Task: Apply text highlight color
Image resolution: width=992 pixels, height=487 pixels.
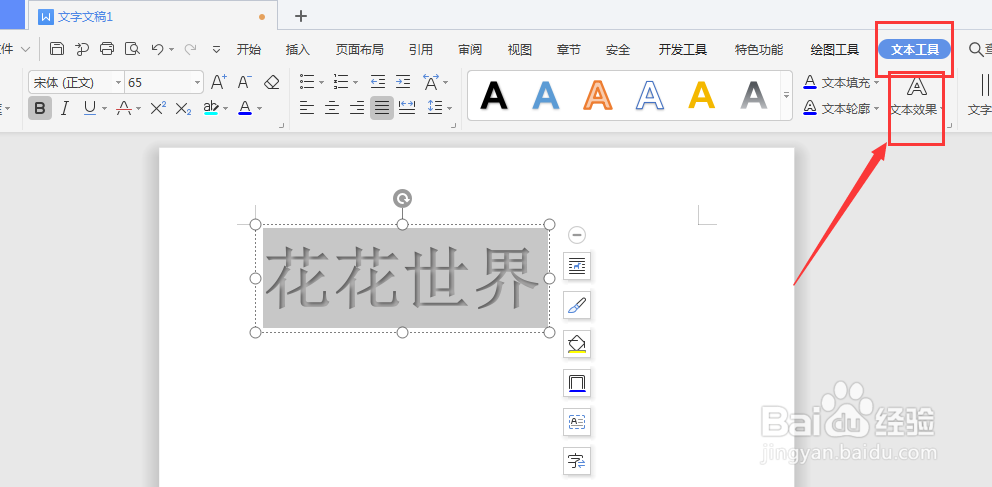Action: click(211, 108)
